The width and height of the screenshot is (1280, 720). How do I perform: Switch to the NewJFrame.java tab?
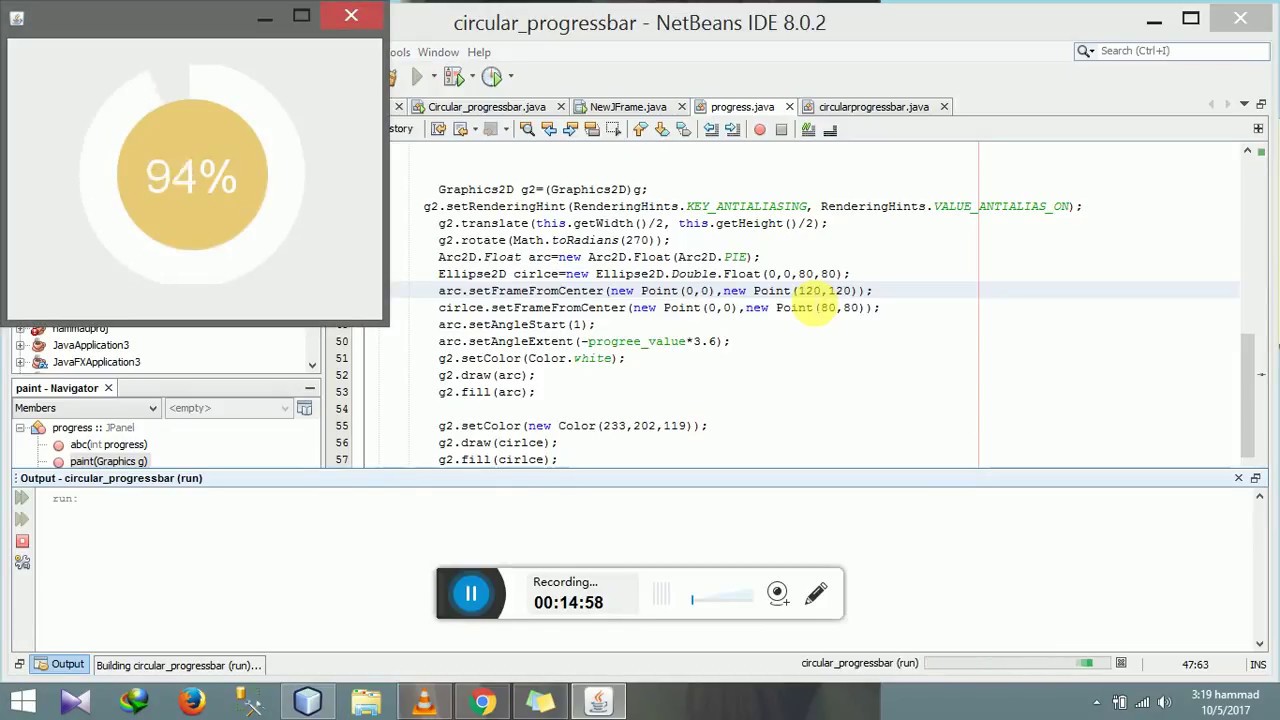(628, 107)
